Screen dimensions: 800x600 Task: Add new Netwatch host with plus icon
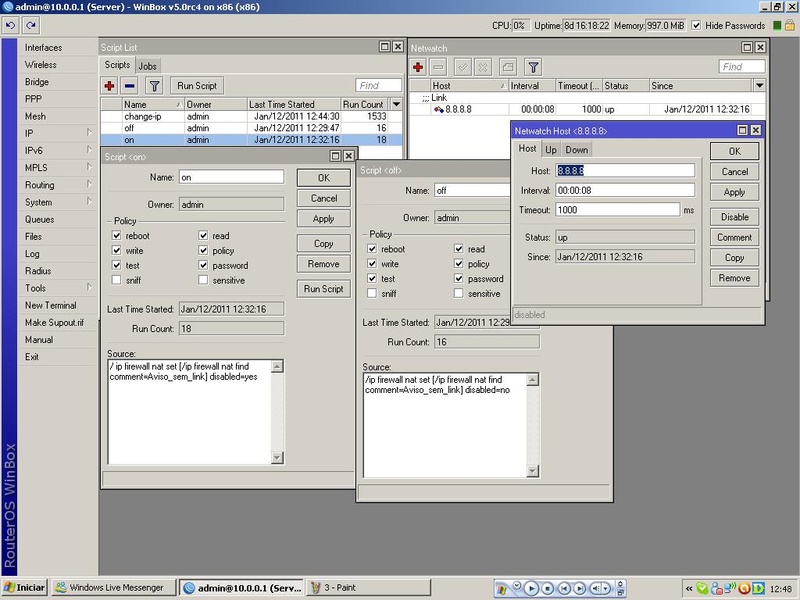(x=418, y=67)
